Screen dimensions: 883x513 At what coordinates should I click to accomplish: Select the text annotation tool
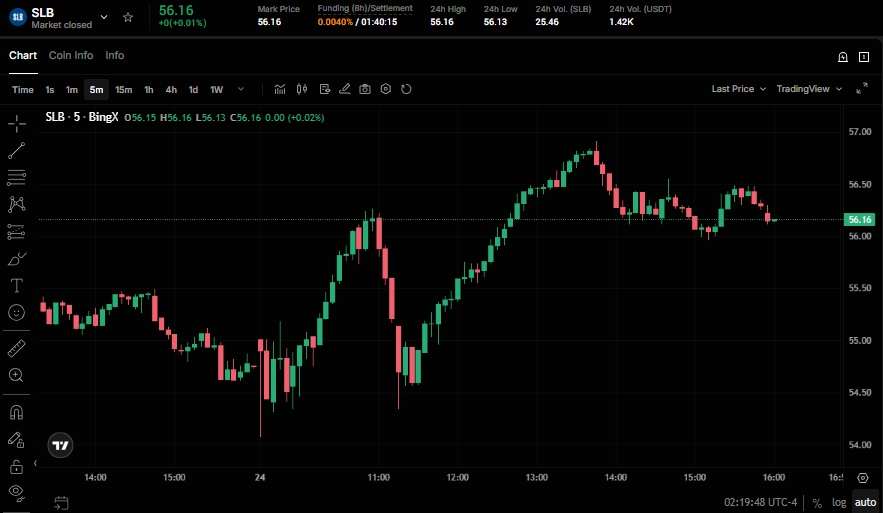pos(16,286)
